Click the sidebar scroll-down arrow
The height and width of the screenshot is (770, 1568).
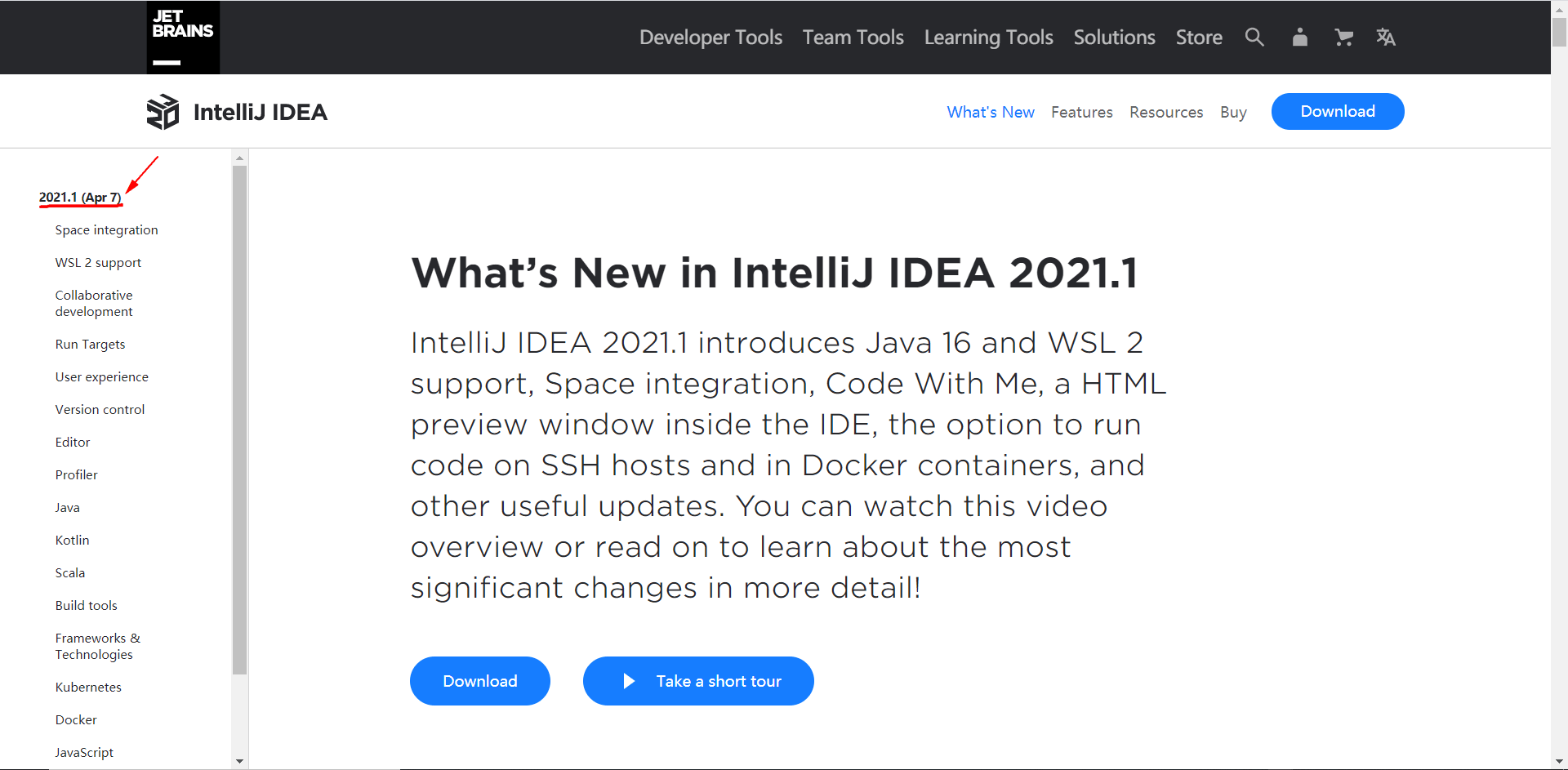coord(239,761)
